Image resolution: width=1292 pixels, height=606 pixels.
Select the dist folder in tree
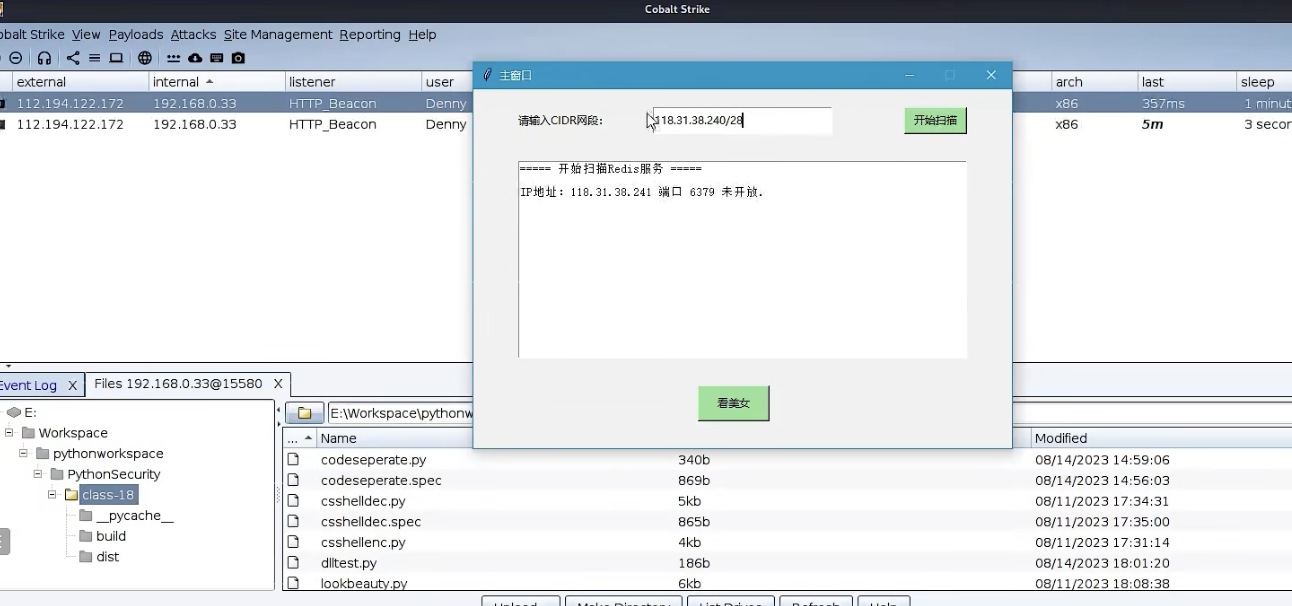click(108, 557)
